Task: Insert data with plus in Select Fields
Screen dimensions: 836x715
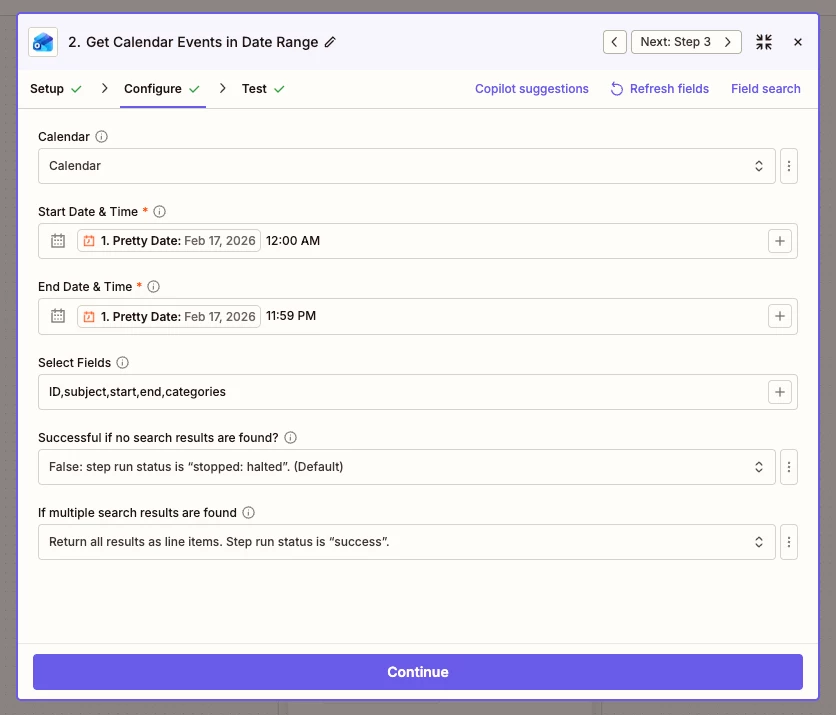Action: tap(779, 392)
